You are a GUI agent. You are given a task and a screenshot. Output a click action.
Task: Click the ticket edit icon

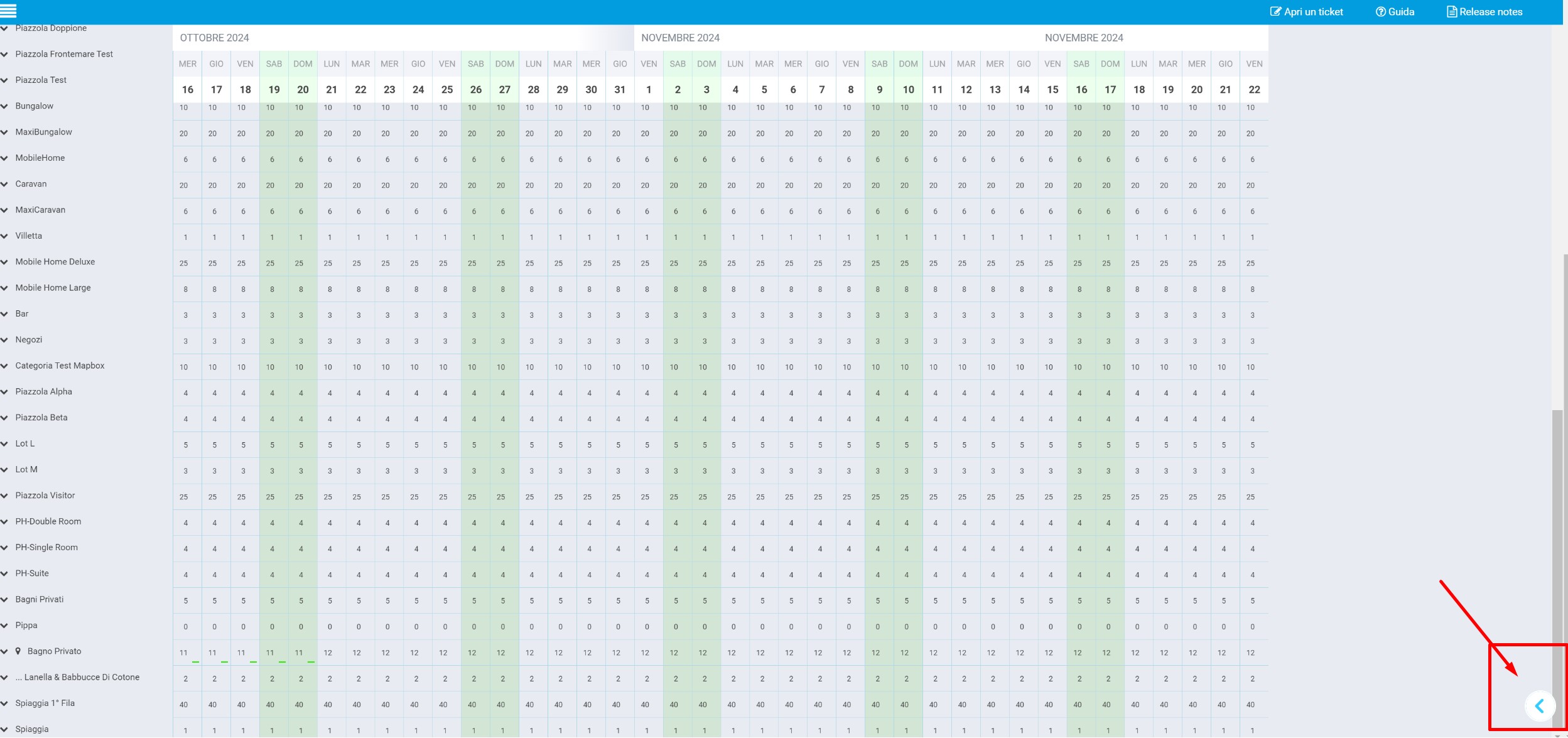tap(1275, 12)
